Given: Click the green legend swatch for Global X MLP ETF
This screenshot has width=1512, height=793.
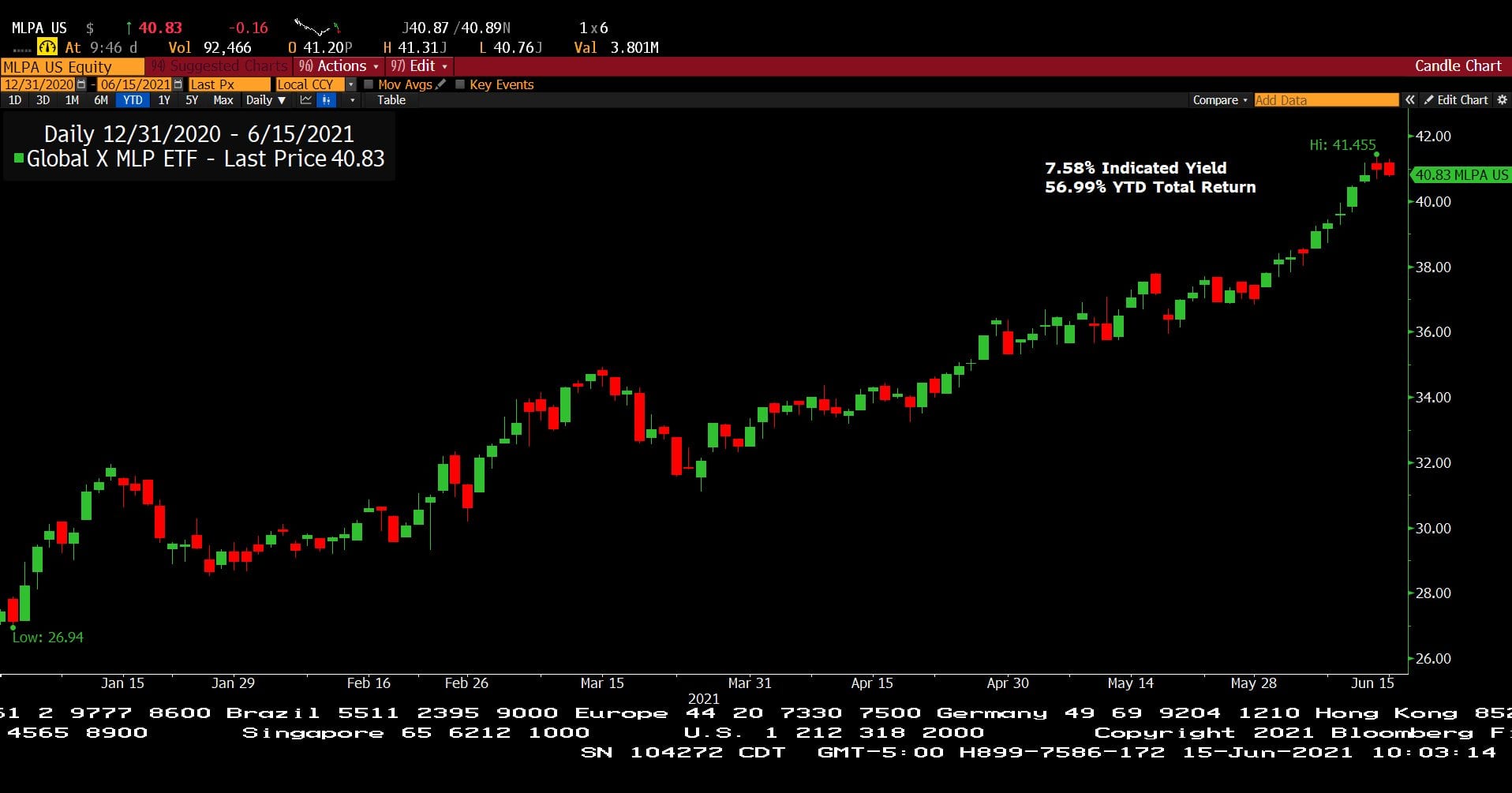Looking at the screenshot, I should (x=19, y=159).
